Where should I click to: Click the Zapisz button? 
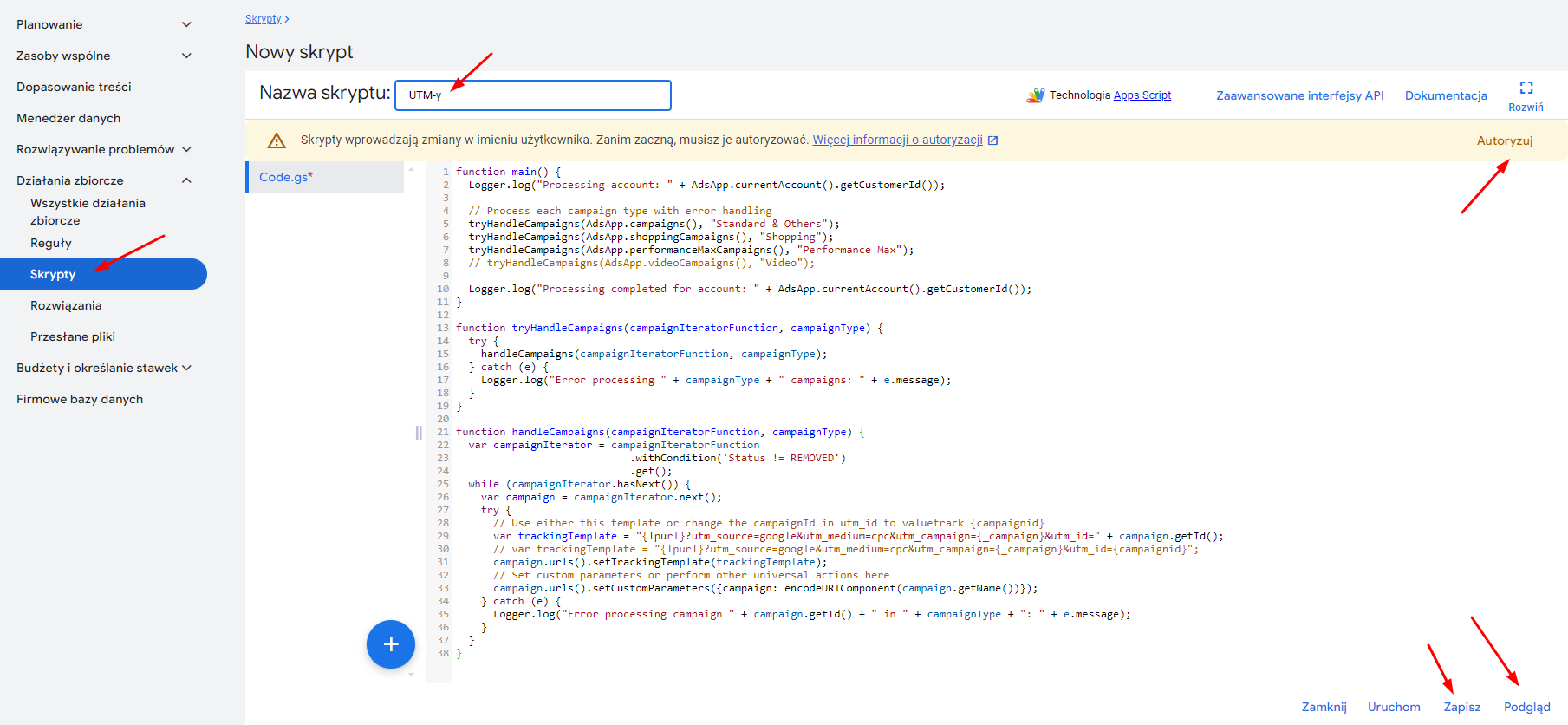(1461, 707)
